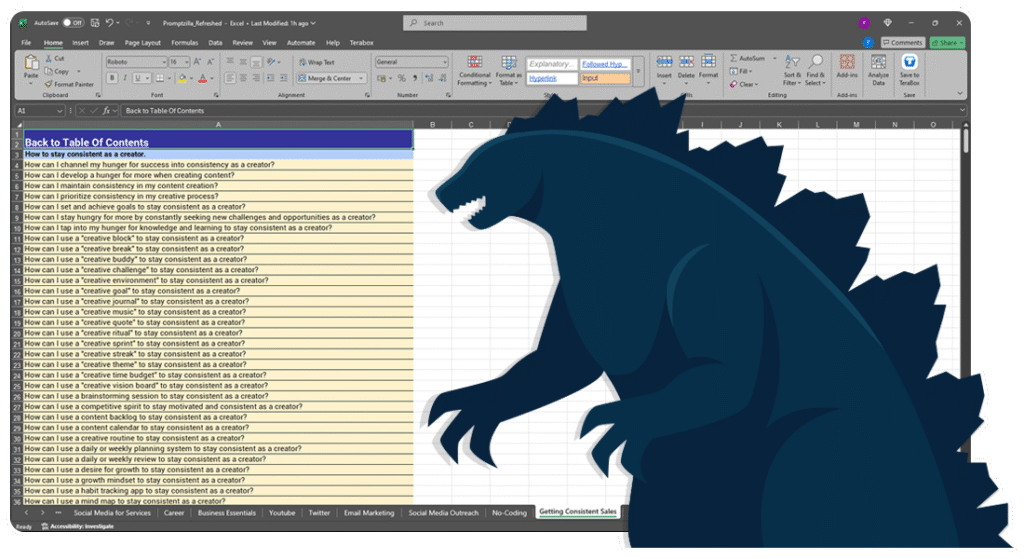Toggle Bold formatting
Screen dimensions: 1024x559
pyautogui.click(x=112, y=78)
